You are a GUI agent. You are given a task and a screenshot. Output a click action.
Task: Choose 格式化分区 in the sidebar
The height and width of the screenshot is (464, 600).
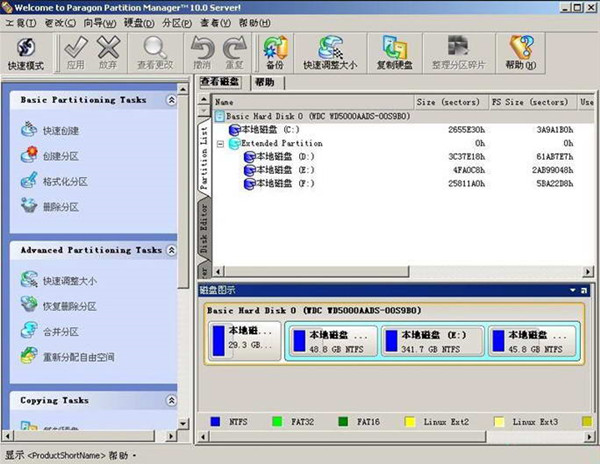65,181
